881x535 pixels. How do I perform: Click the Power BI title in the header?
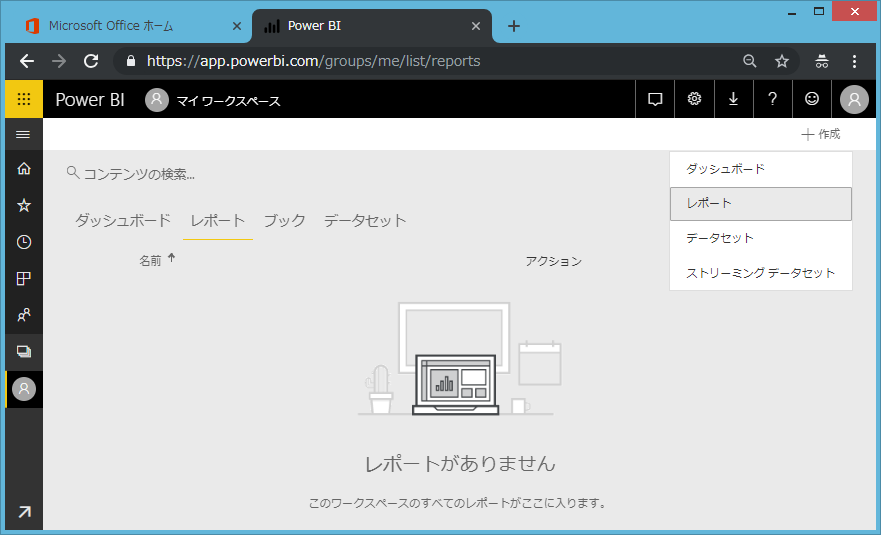click(90, 99)
